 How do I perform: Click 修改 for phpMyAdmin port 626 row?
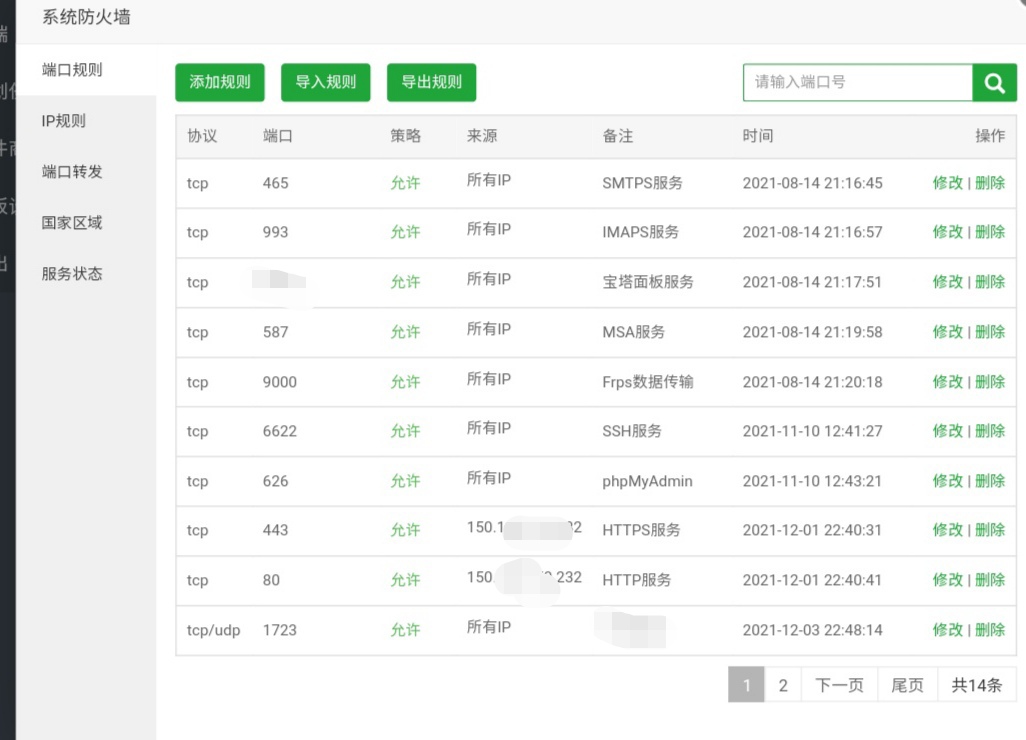pyautogui.click(x=947, y=481)
